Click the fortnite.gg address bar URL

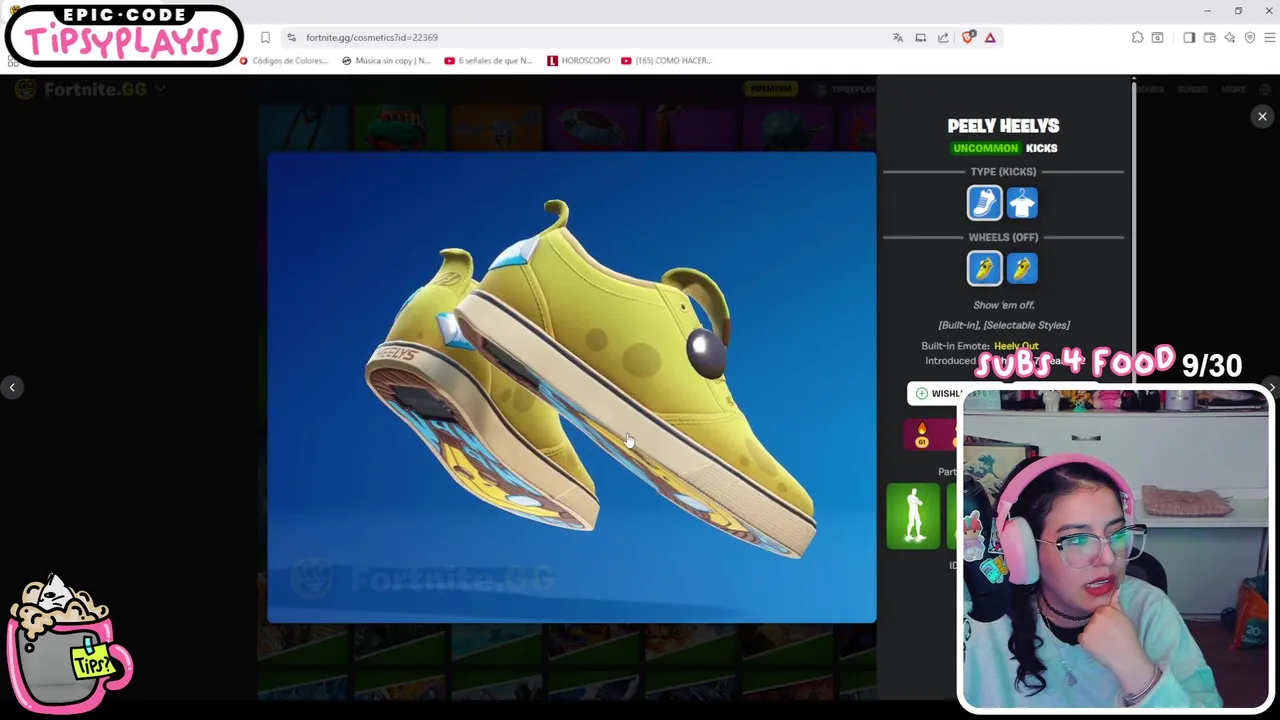coord(372,37)
